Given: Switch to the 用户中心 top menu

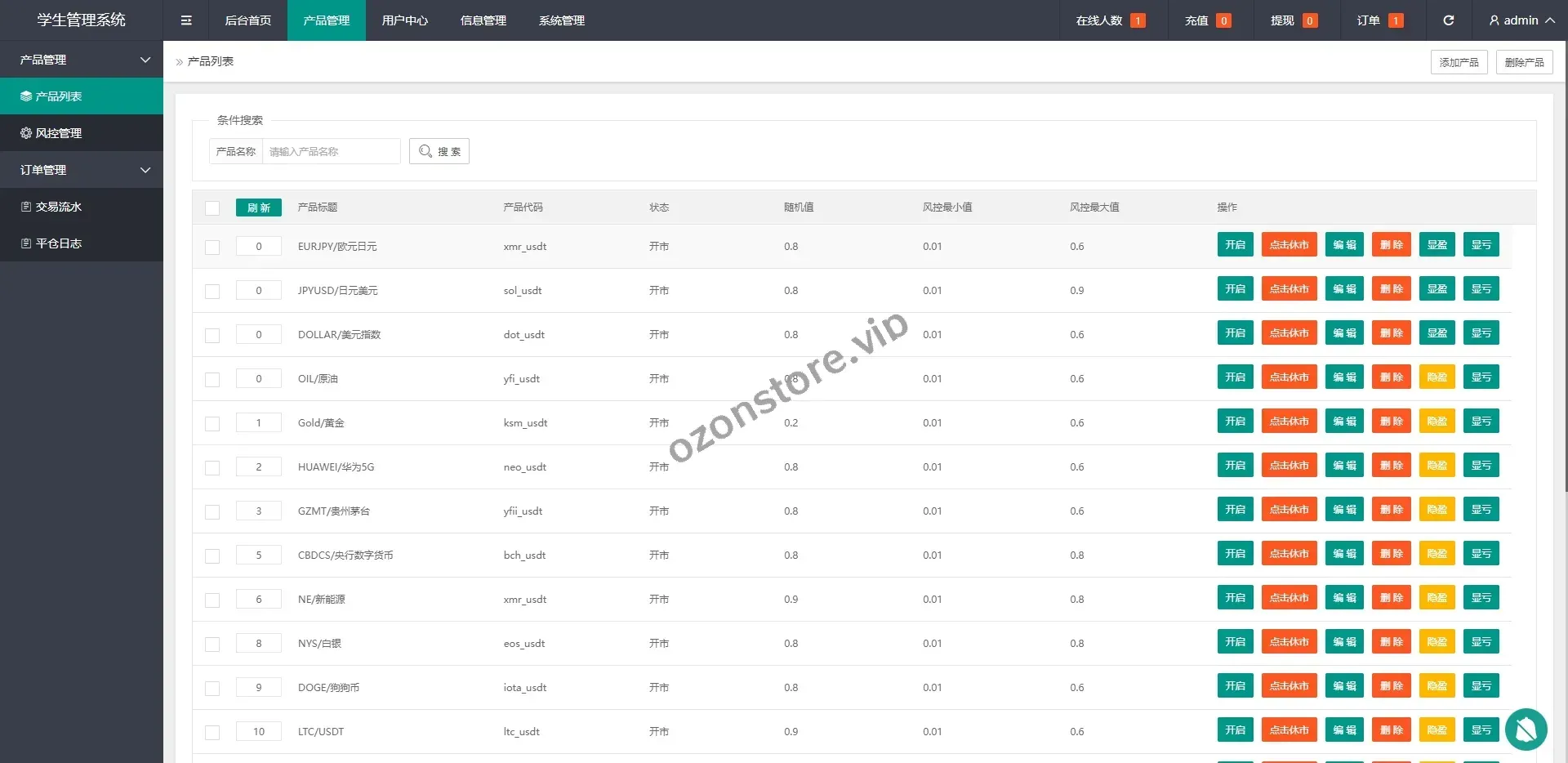Looking at the screenshot, I should click(404, 20).
